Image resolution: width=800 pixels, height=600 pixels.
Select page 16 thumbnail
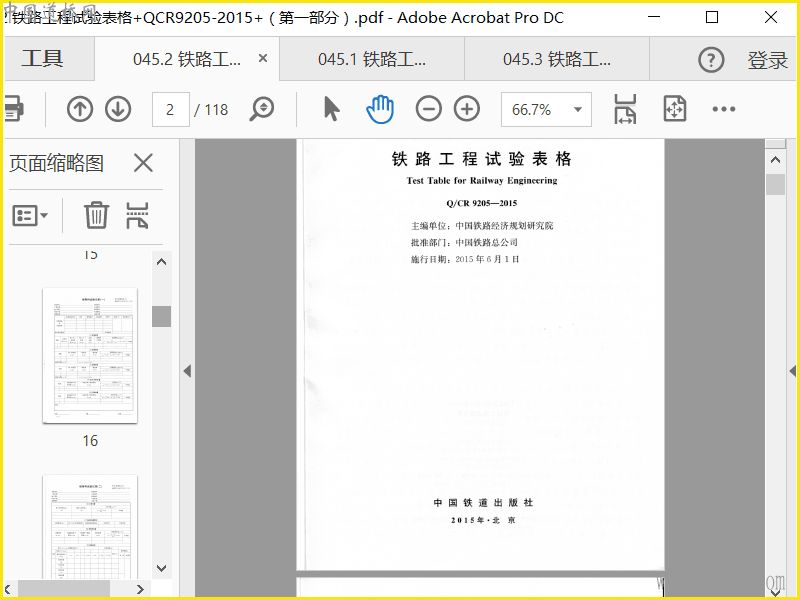90,356
